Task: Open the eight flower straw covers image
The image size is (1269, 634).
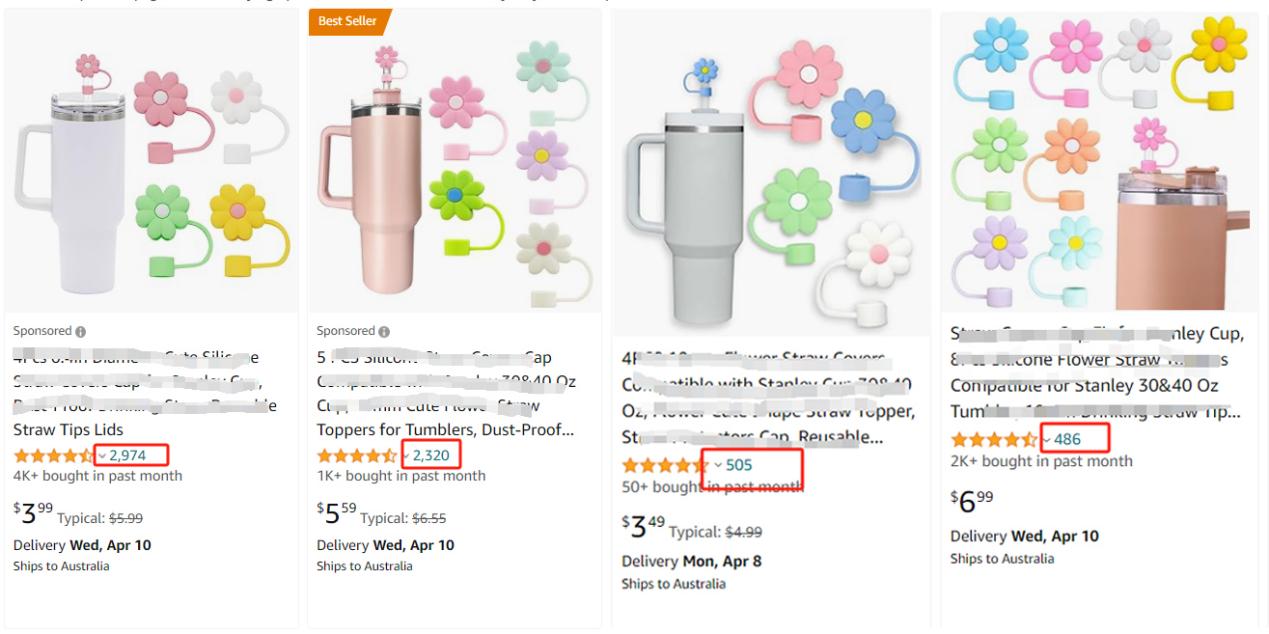Action: point(1099,160)
